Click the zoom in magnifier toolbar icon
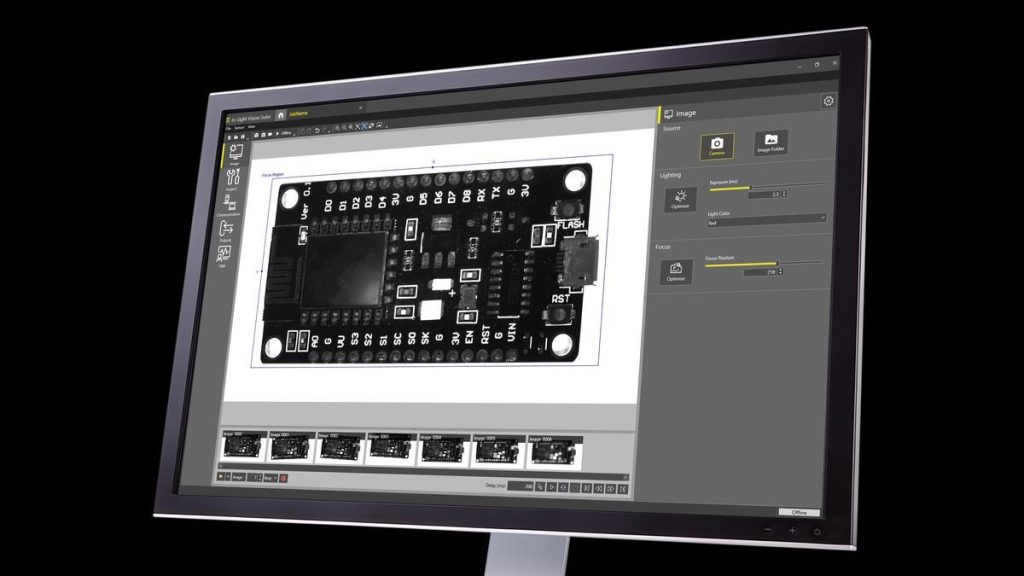The image size is (1024, 576). click(338, 128)
